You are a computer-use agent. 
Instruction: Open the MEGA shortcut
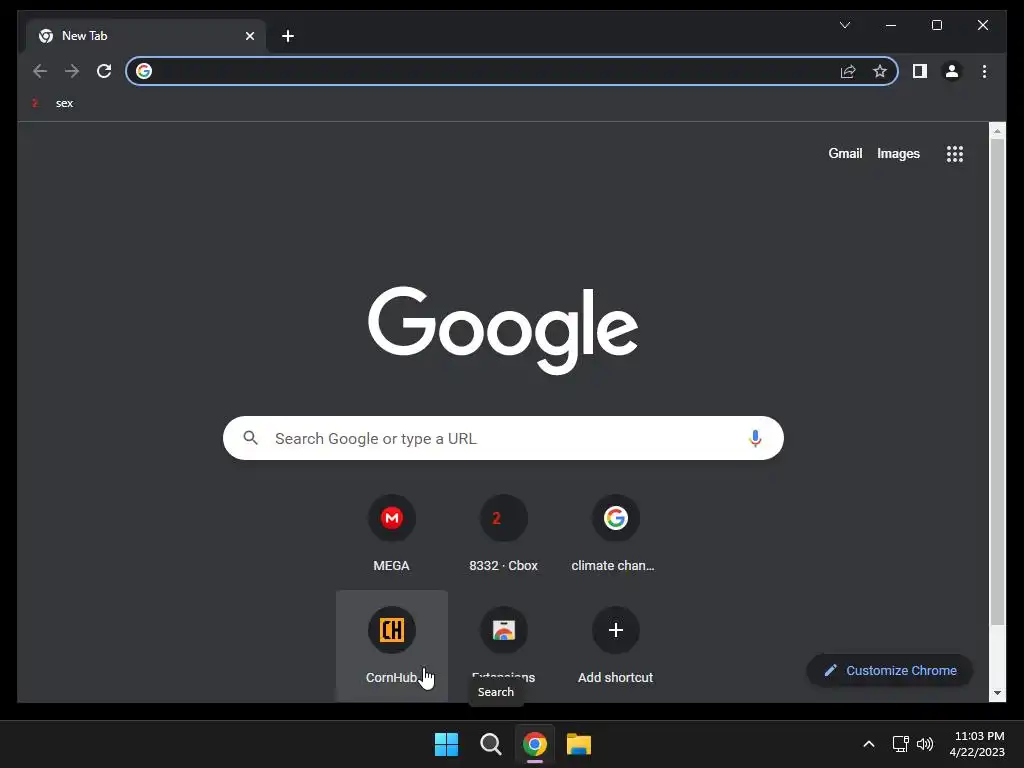[x=392, y=534]
